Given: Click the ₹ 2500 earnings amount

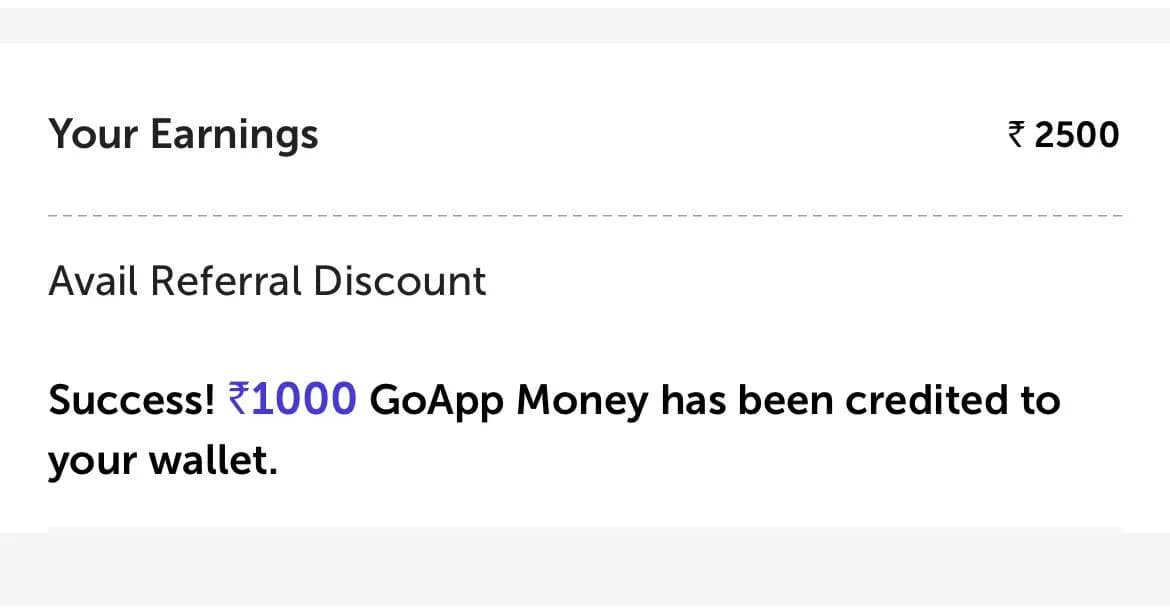Looking at the screenshot, I should pos(1064,135).
